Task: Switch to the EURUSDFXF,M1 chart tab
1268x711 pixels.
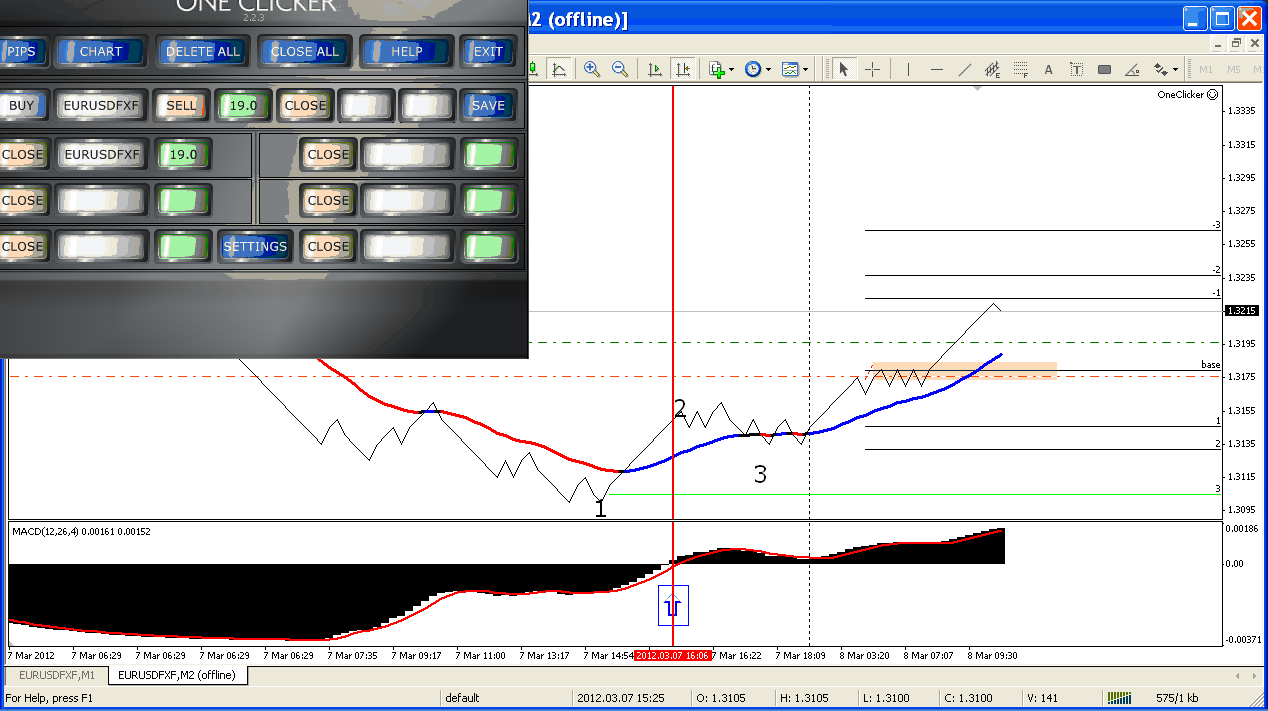Action: pyautogui.click(x=55, y=675)
